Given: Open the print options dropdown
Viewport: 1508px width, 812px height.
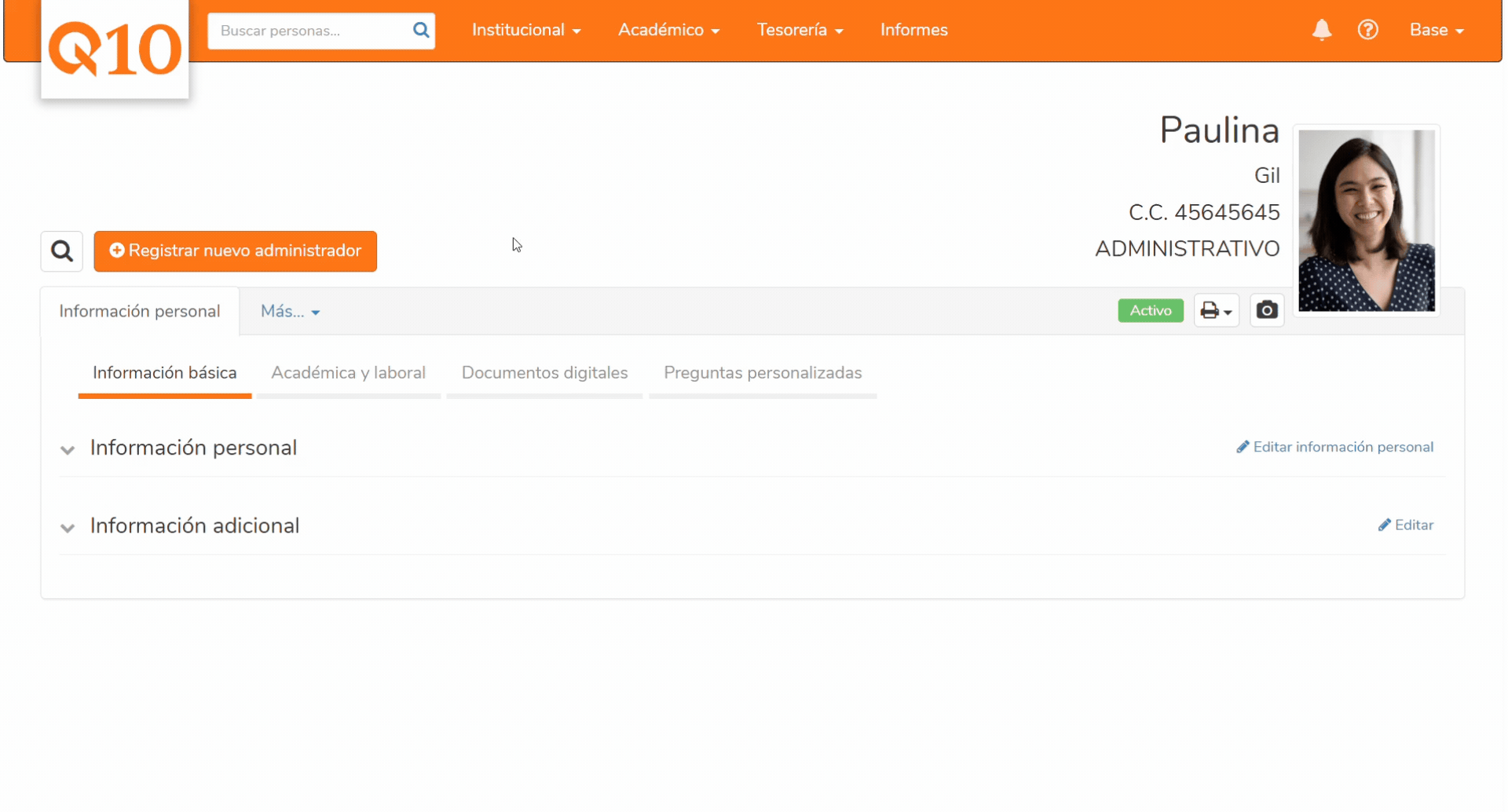Looking at the screenshot, I should (1217, 311).
